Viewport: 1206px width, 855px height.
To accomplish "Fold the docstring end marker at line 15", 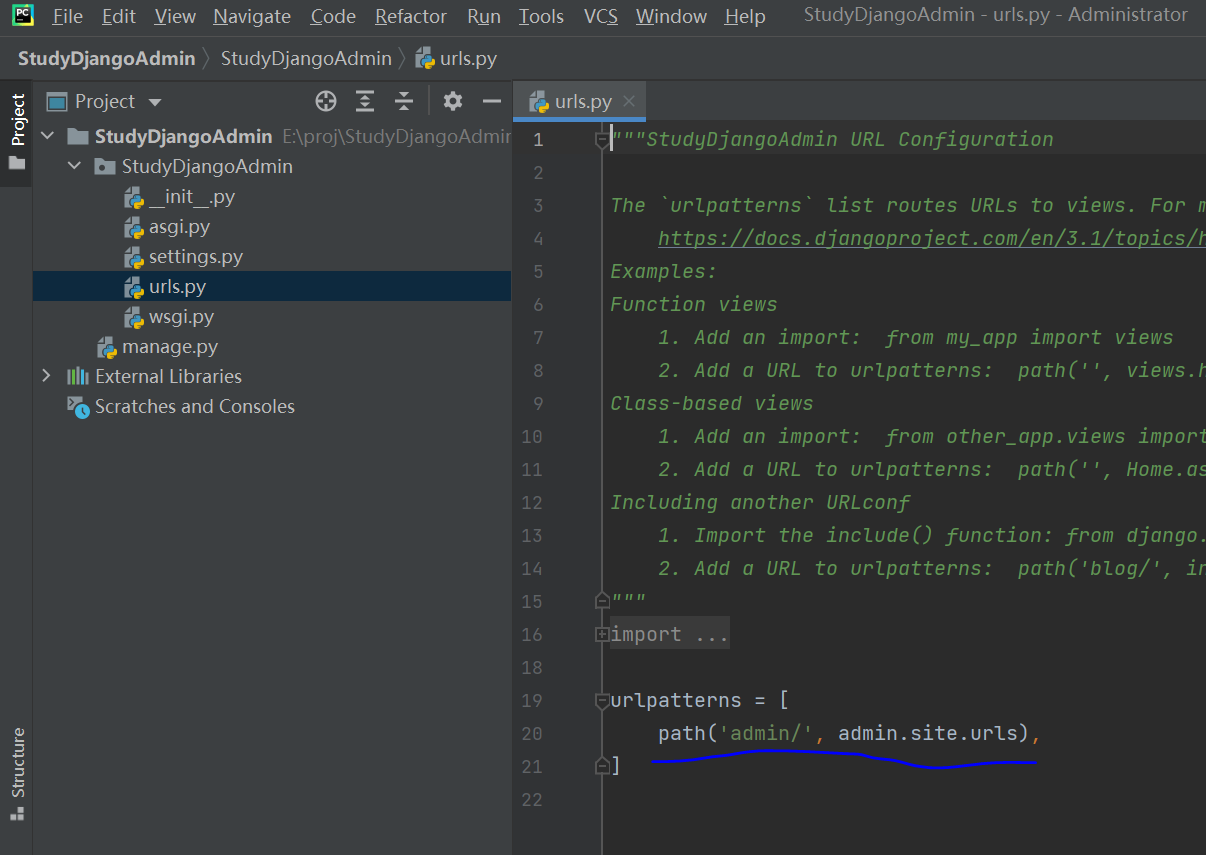I will tap(602, 600).
